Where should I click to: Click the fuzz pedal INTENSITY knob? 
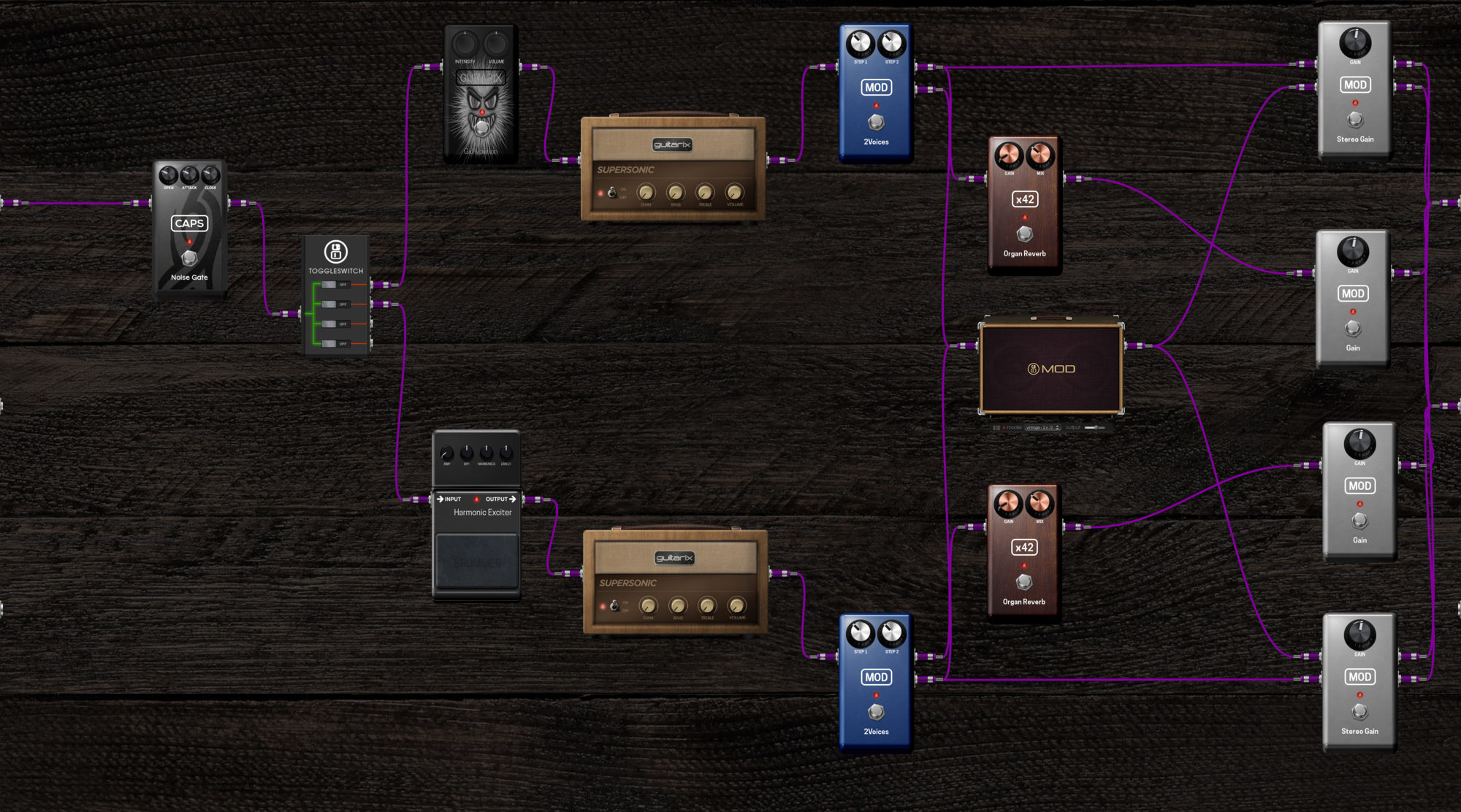(x=465, y=44)
